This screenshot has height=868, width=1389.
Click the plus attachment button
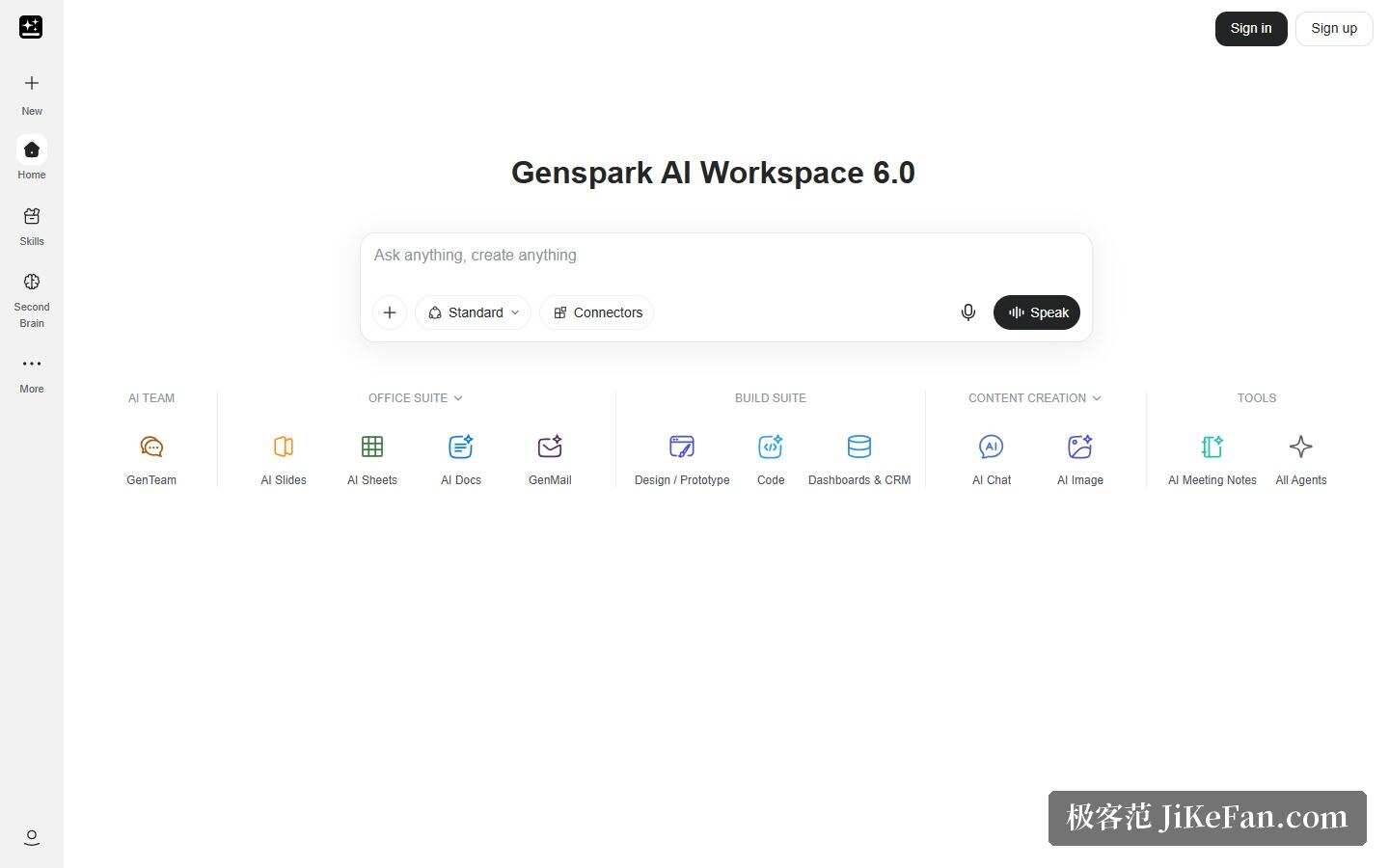(x=390, y=312)
